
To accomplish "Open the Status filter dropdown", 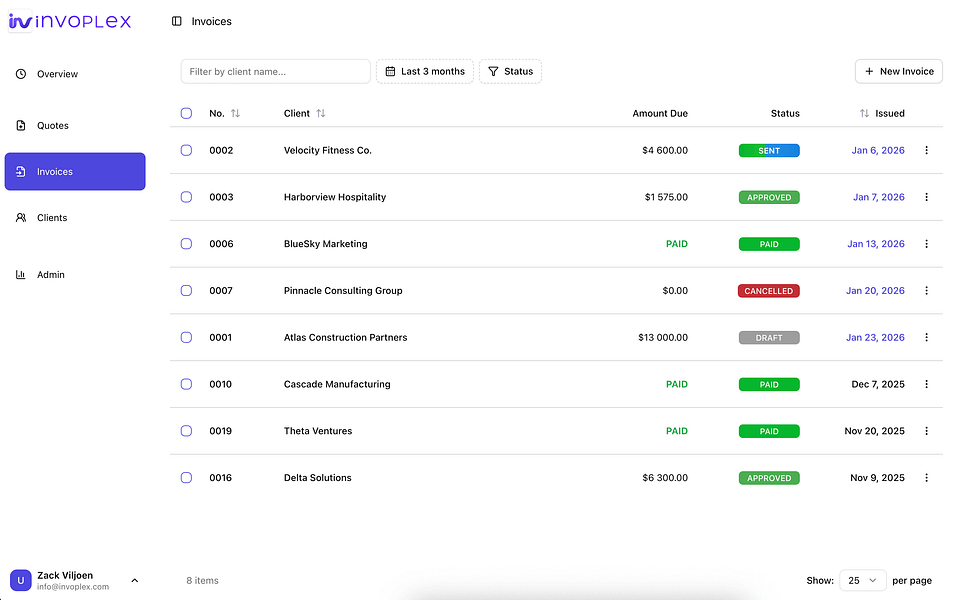I will [x=511, y=72].
